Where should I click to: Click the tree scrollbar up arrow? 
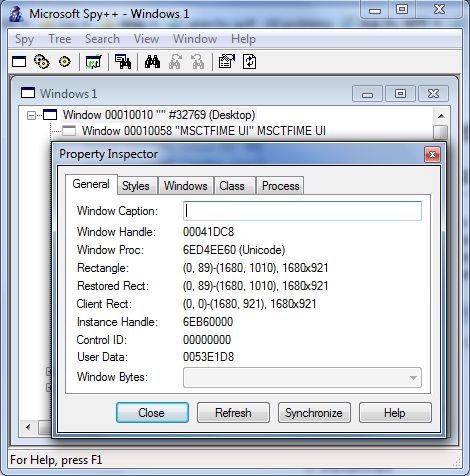pos(441,116)
